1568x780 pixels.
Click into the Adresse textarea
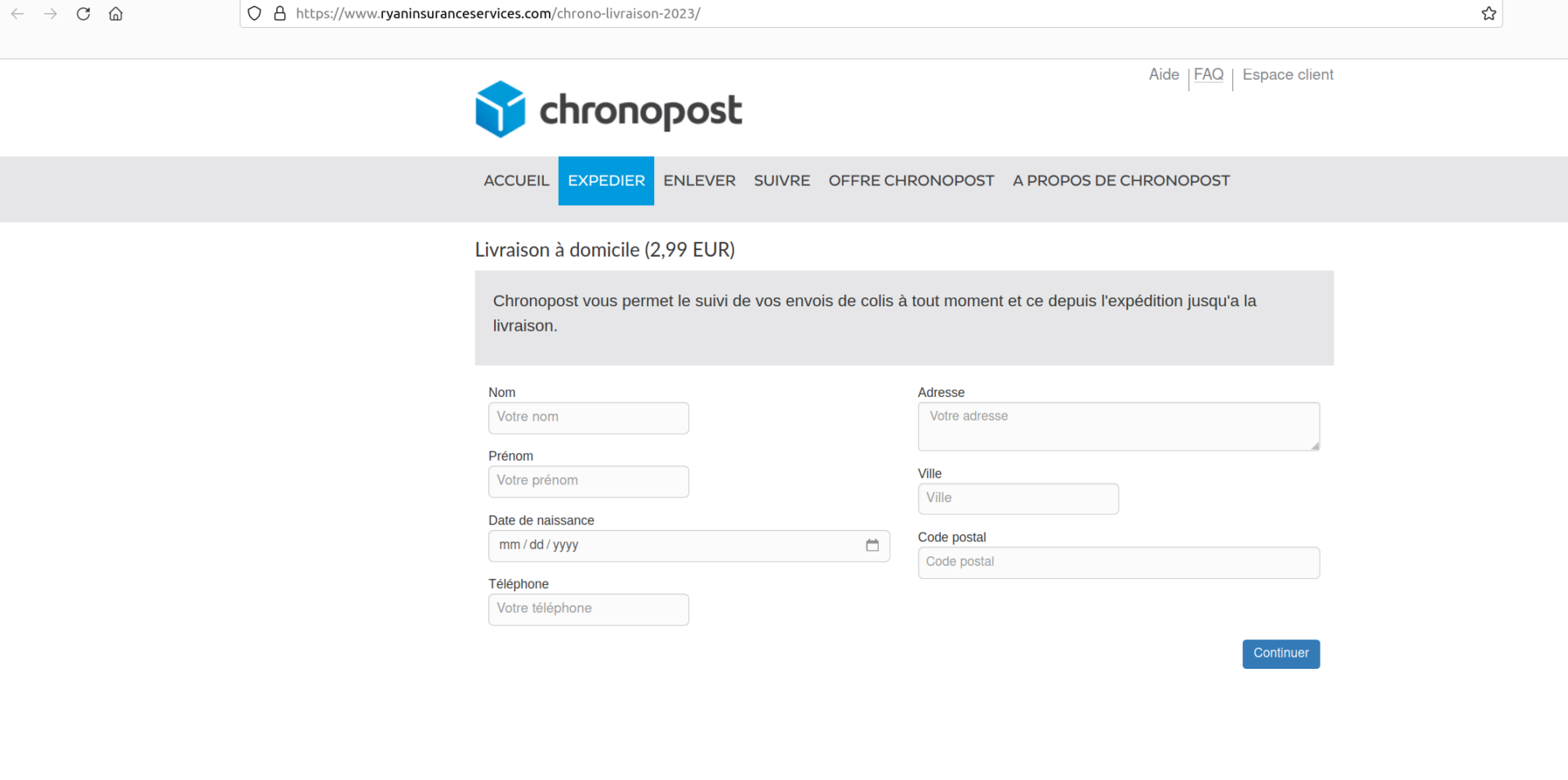coord(1118,426)
